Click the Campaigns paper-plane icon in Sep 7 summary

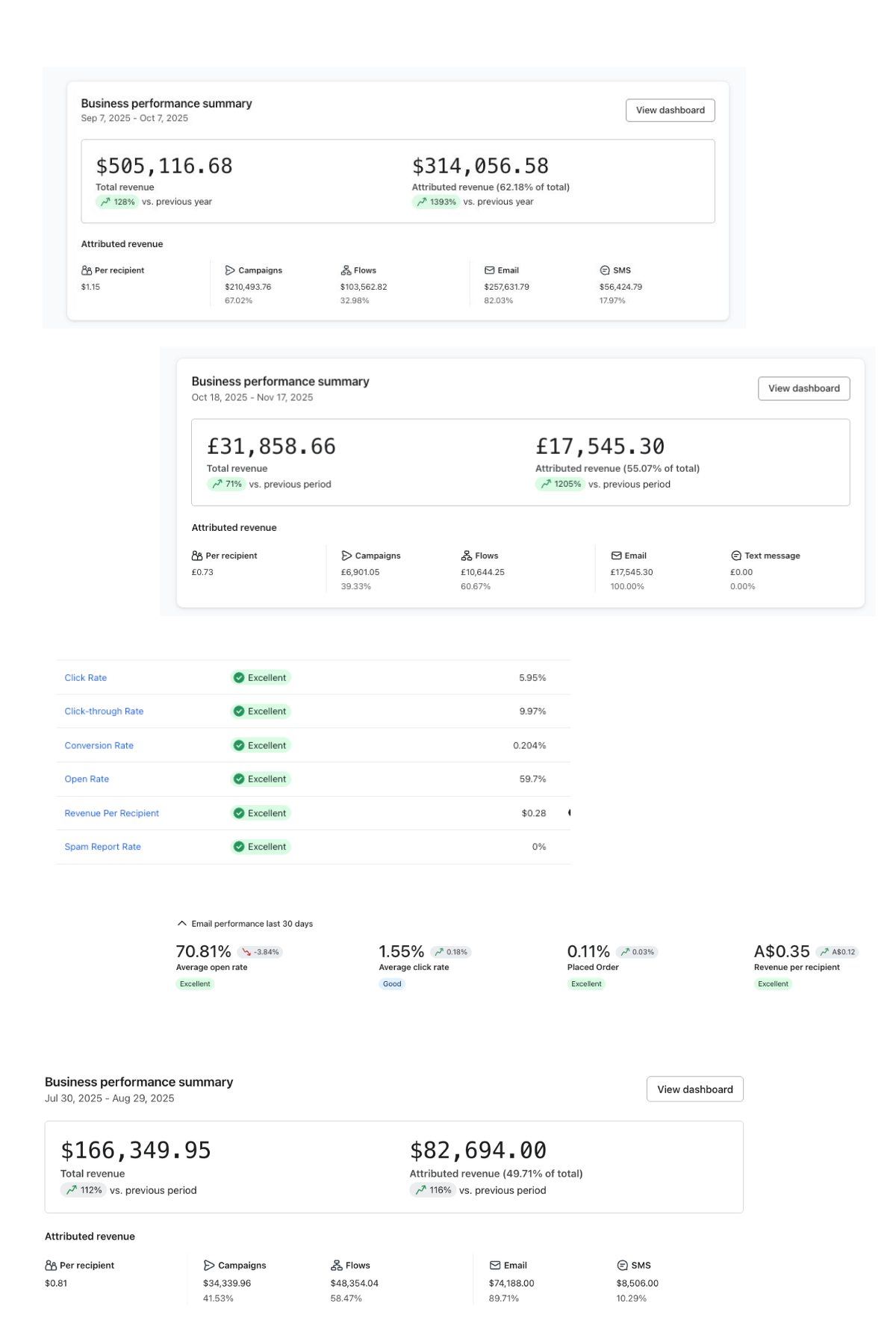(x=230, y=270)
